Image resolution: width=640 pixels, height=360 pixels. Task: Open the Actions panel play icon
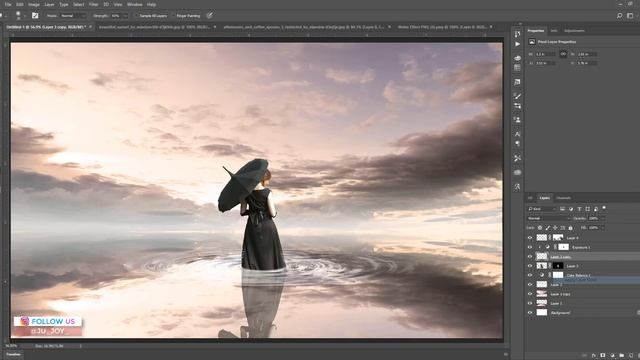click(518, 44)
